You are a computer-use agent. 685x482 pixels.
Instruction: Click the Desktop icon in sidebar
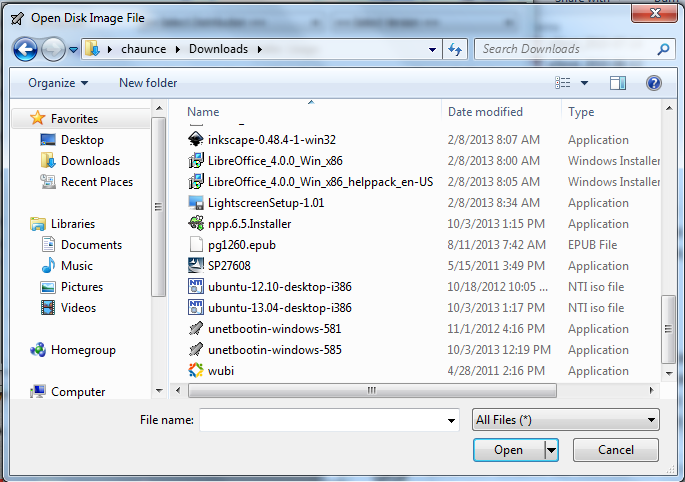tap(48, 139)
